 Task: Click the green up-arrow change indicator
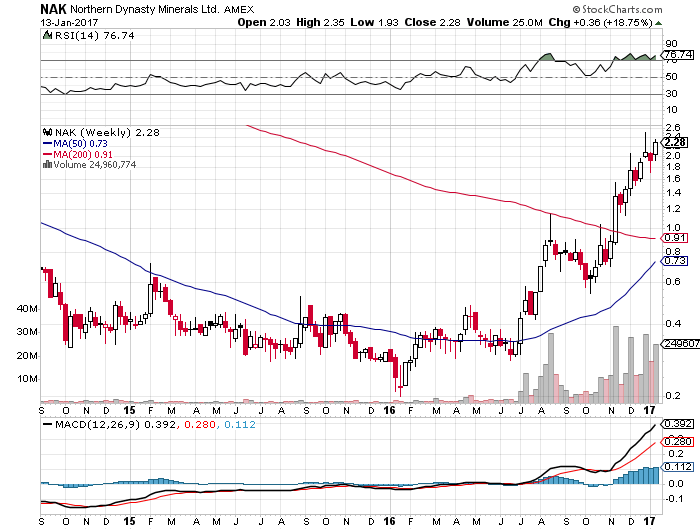(x=658, y=23)
